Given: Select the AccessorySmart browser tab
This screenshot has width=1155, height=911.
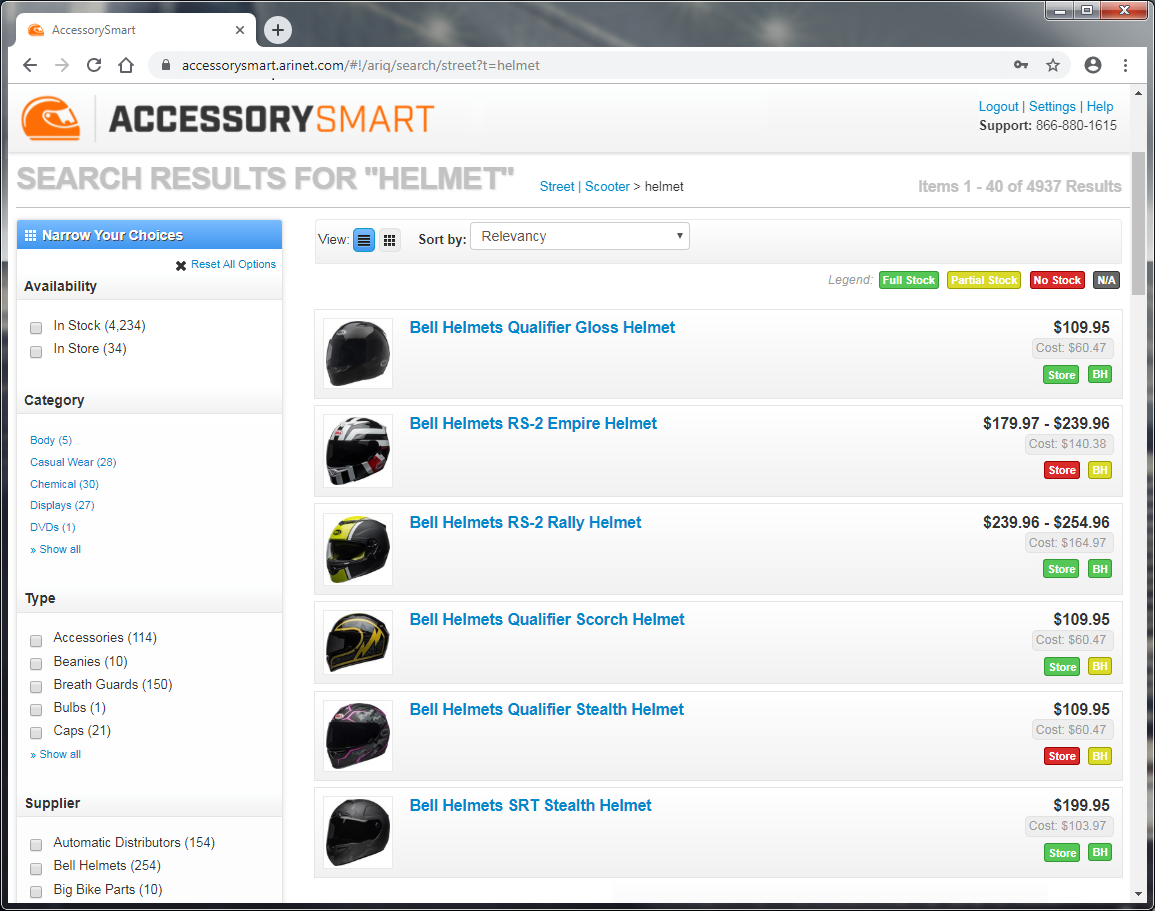Looking at the screenshot, I should [136, 30].
